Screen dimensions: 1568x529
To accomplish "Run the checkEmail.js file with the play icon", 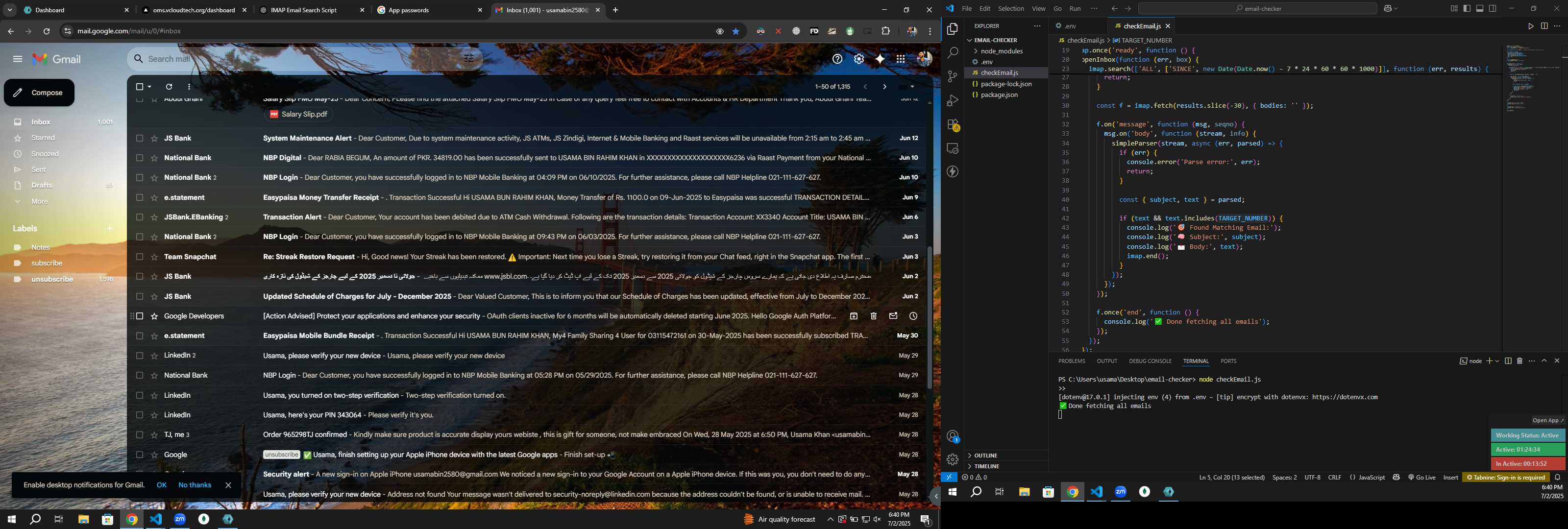I will [1530, 26].
